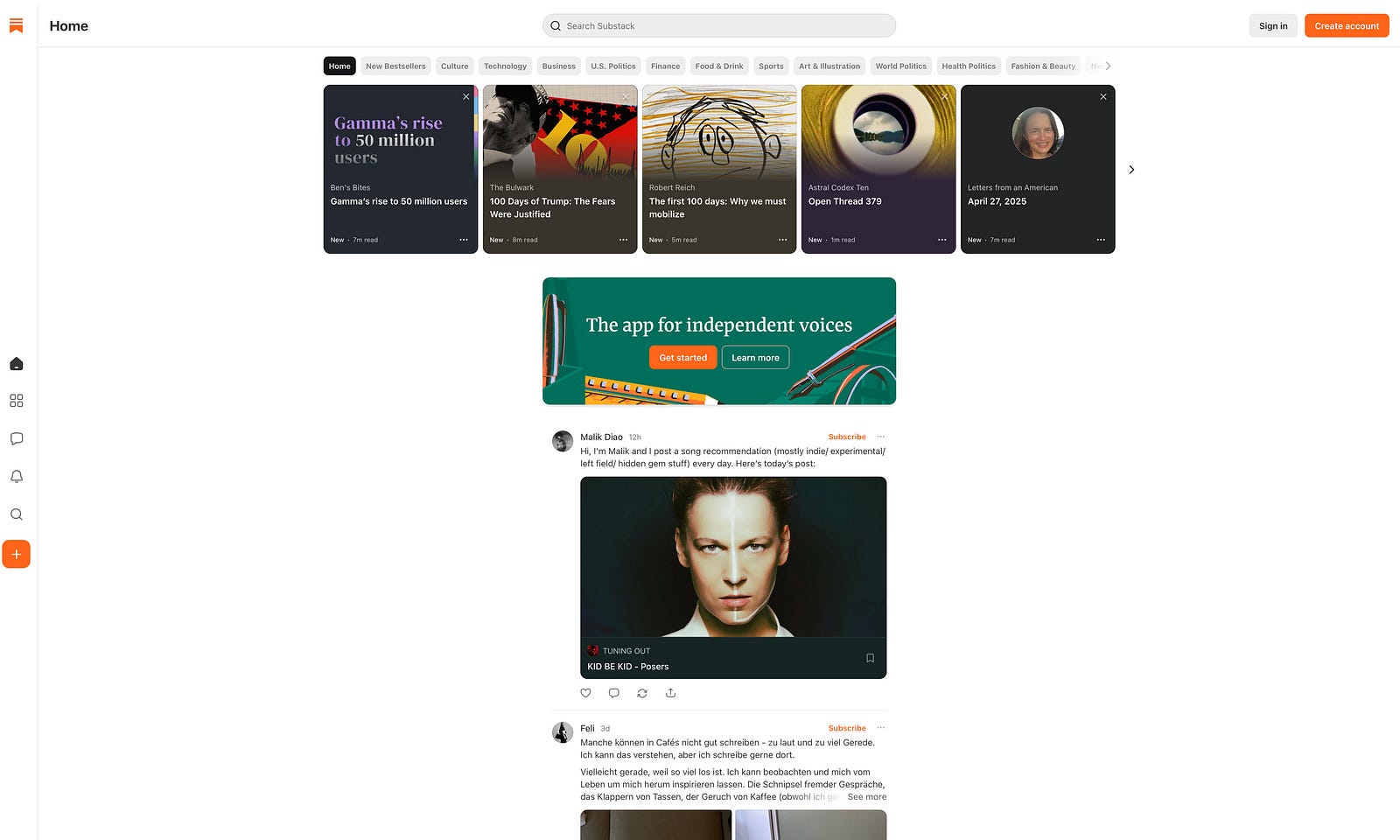Open the Substack logo in the sidebar

click(x=16, y=25)
